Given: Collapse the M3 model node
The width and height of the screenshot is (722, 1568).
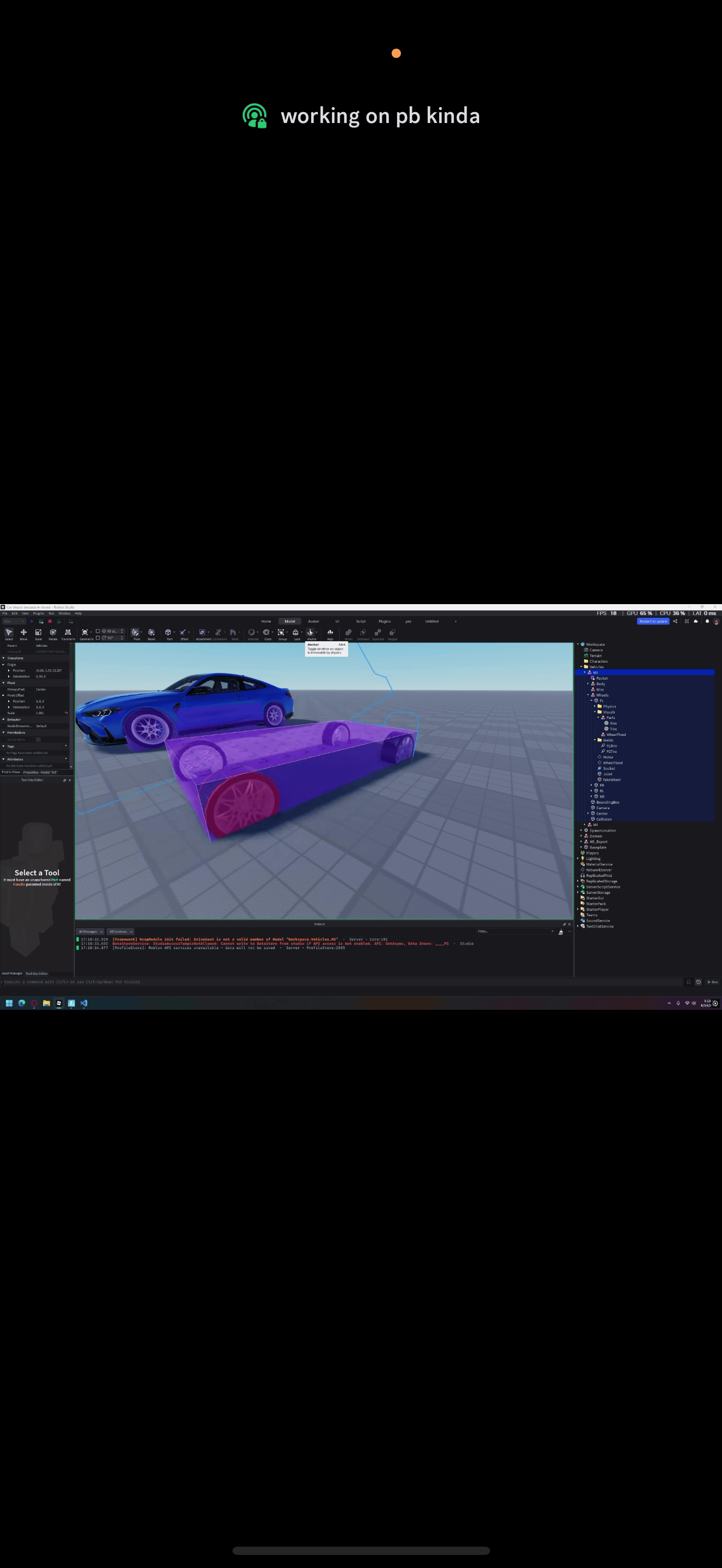Looking at the screenshot, I should pos(584,672).
